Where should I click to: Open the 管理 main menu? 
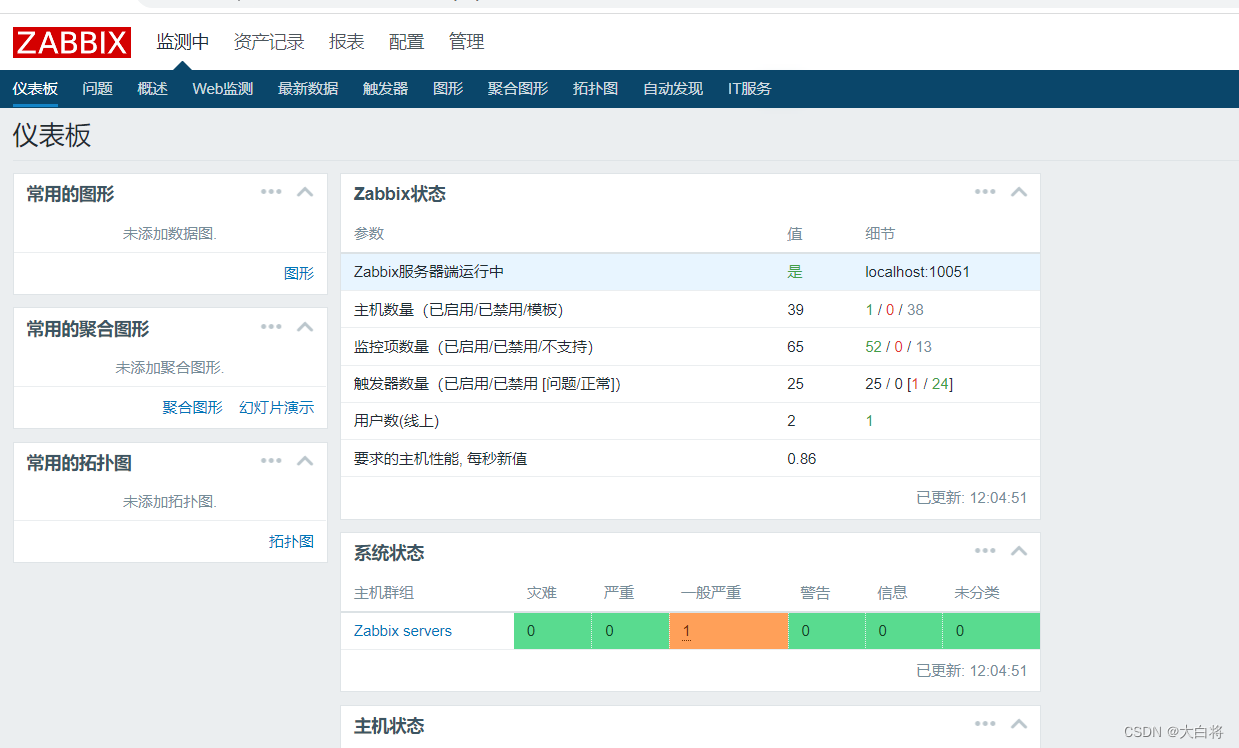(467, 42)
